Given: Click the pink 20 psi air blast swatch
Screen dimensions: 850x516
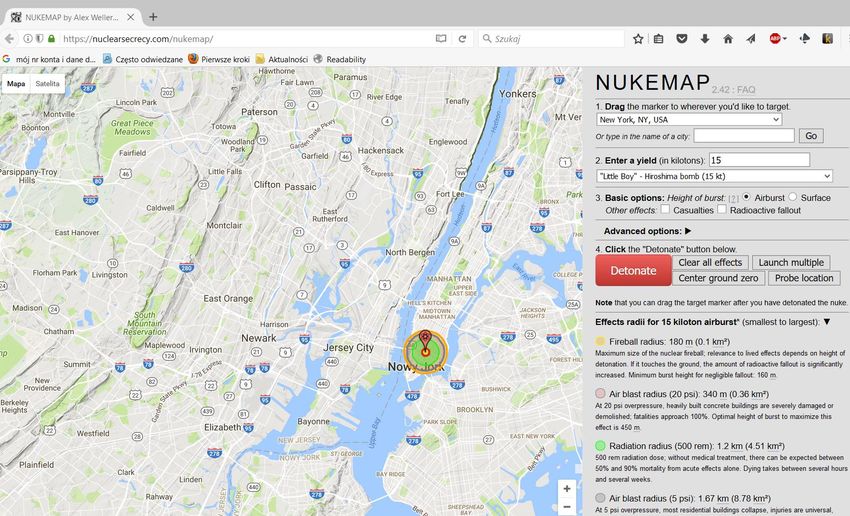Looking at the screenshot, I should pos(600,394).
